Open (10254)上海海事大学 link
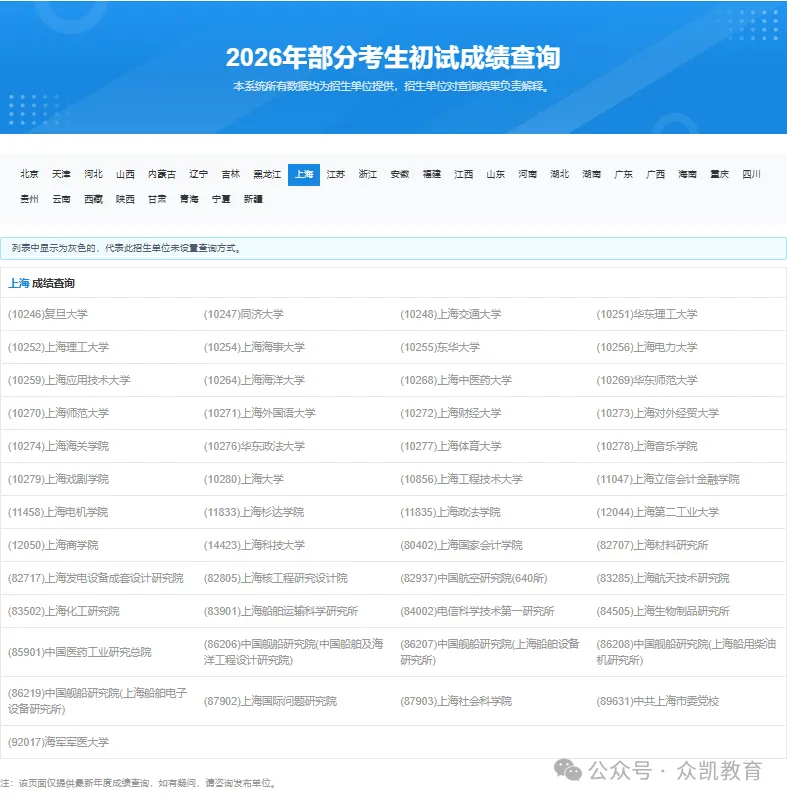The width and height of the screenshot is (787, 801). pyautogui.click(x=254, y=347)
